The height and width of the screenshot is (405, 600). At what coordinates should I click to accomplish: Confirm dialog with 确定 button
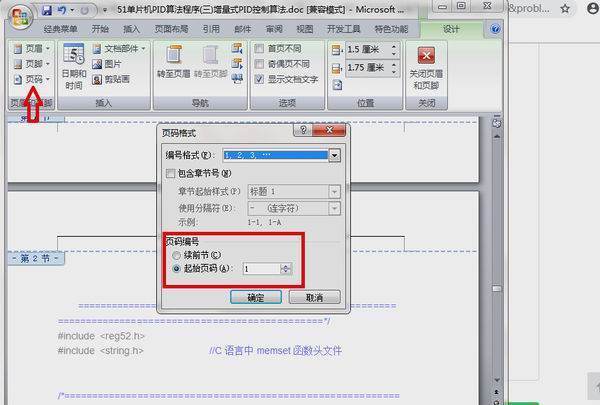click(x=255, y=297)
